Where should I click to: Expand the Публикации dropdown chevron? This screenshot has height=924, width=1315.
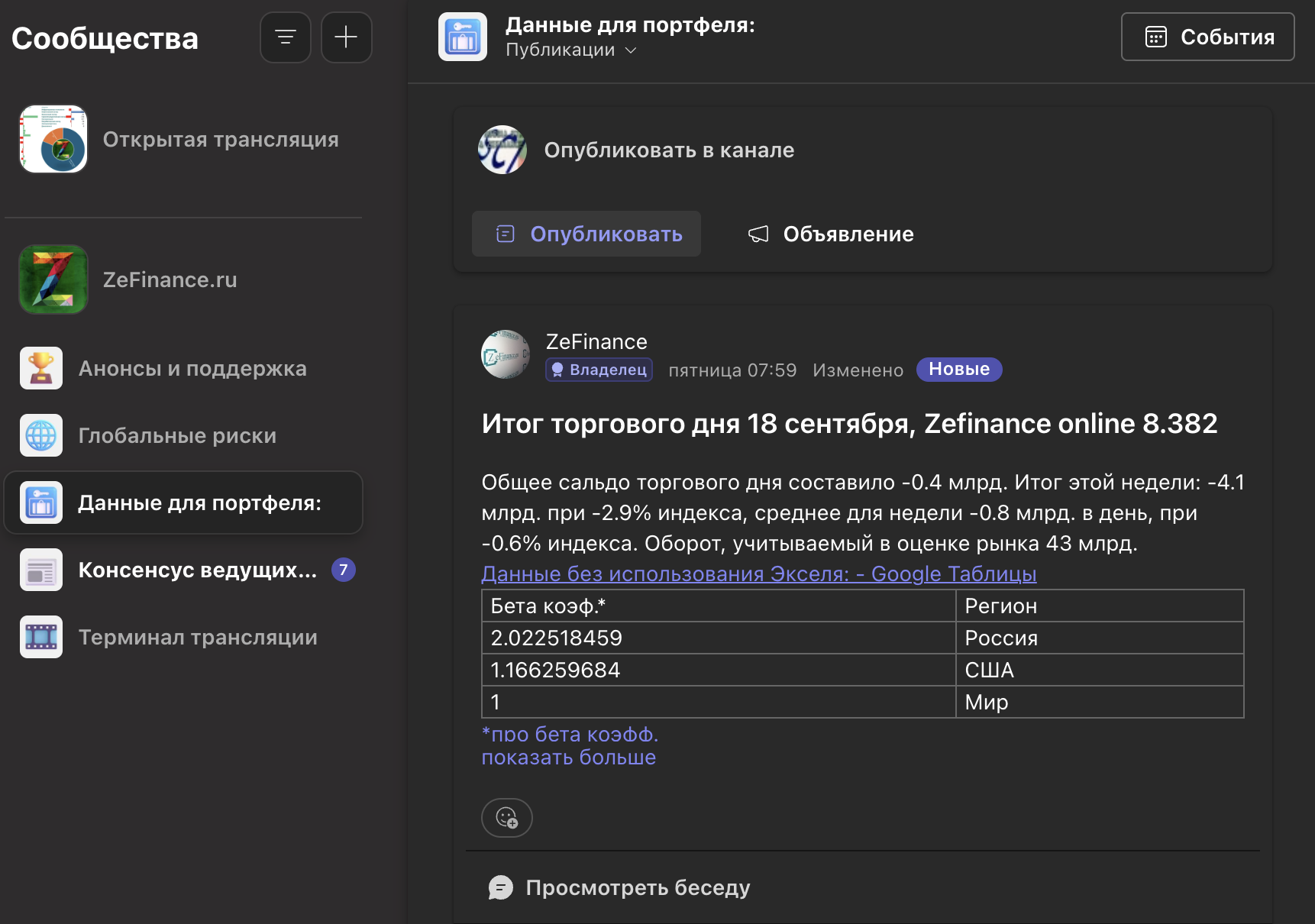(631, 50)
